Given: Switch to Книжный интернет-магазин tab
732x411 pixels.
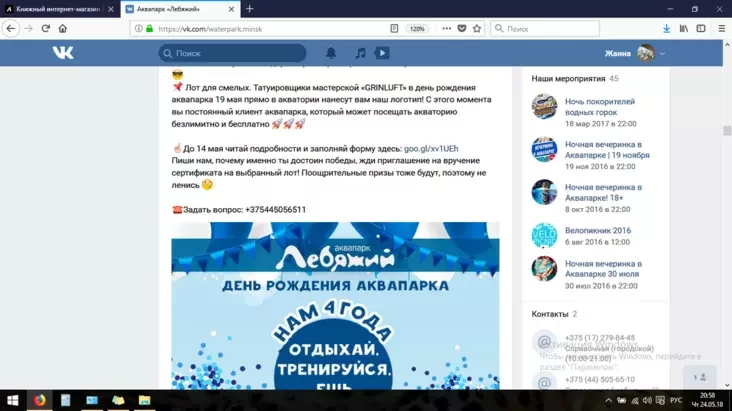Looking at the screenshot, I should [x=60, y=8].
